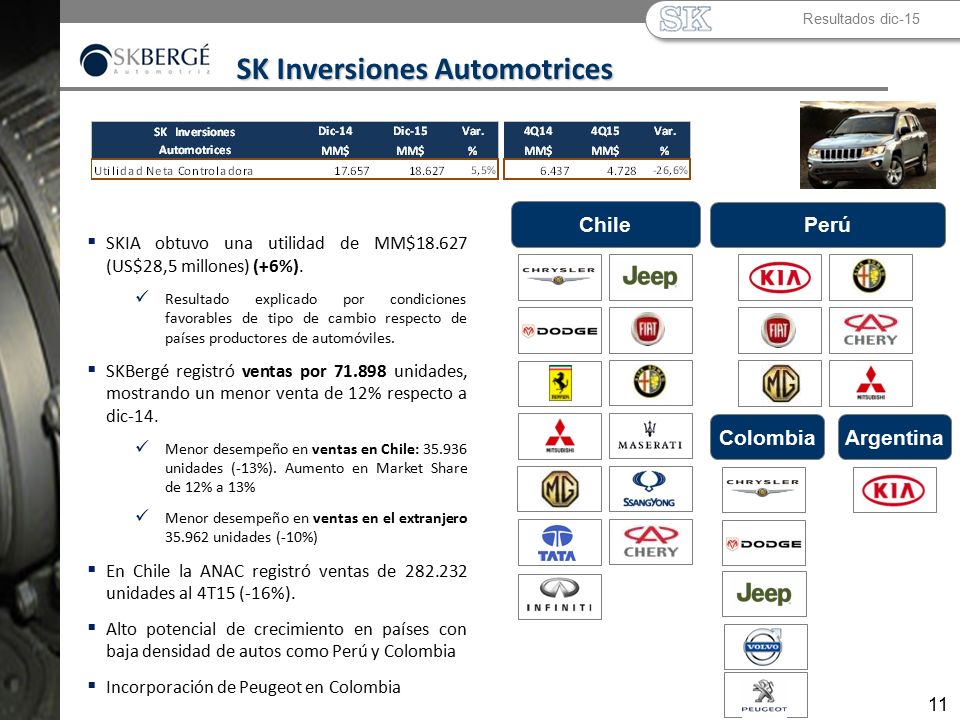
Task: Click sub-bullet 'ventas en el extranjero'
Action: click(316, 527)
